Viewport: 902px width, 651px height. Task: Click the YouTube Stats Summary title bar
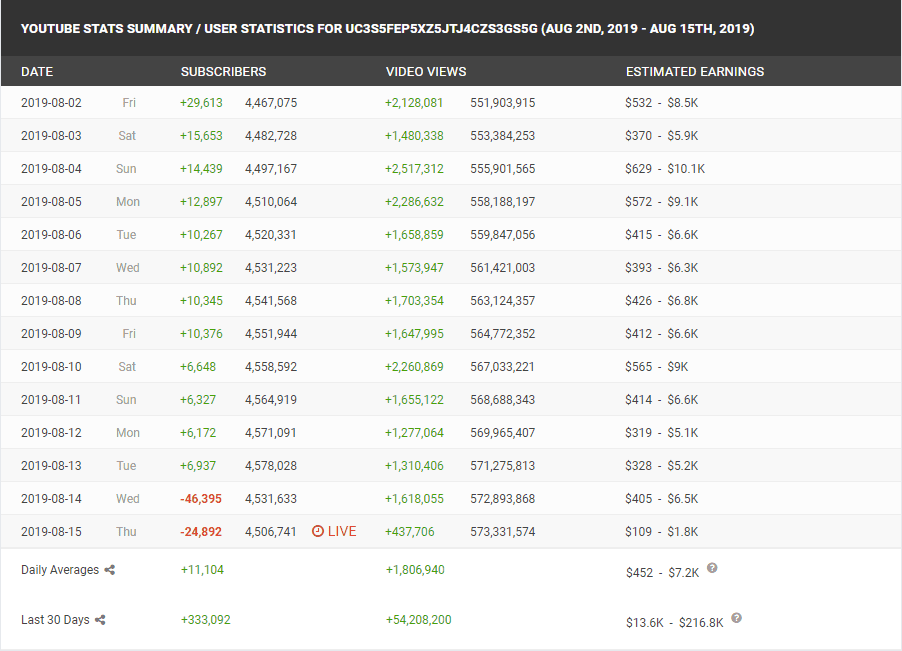[388, 29]
